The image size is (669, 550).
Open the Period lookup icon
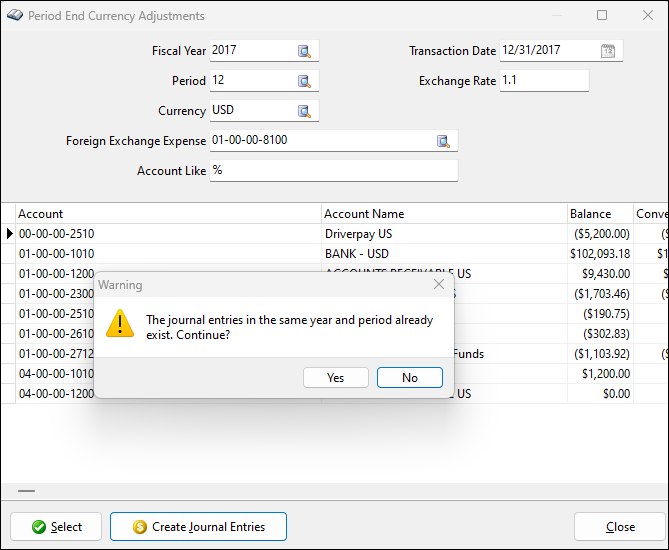pyautogui.click(x=304, y=81)
